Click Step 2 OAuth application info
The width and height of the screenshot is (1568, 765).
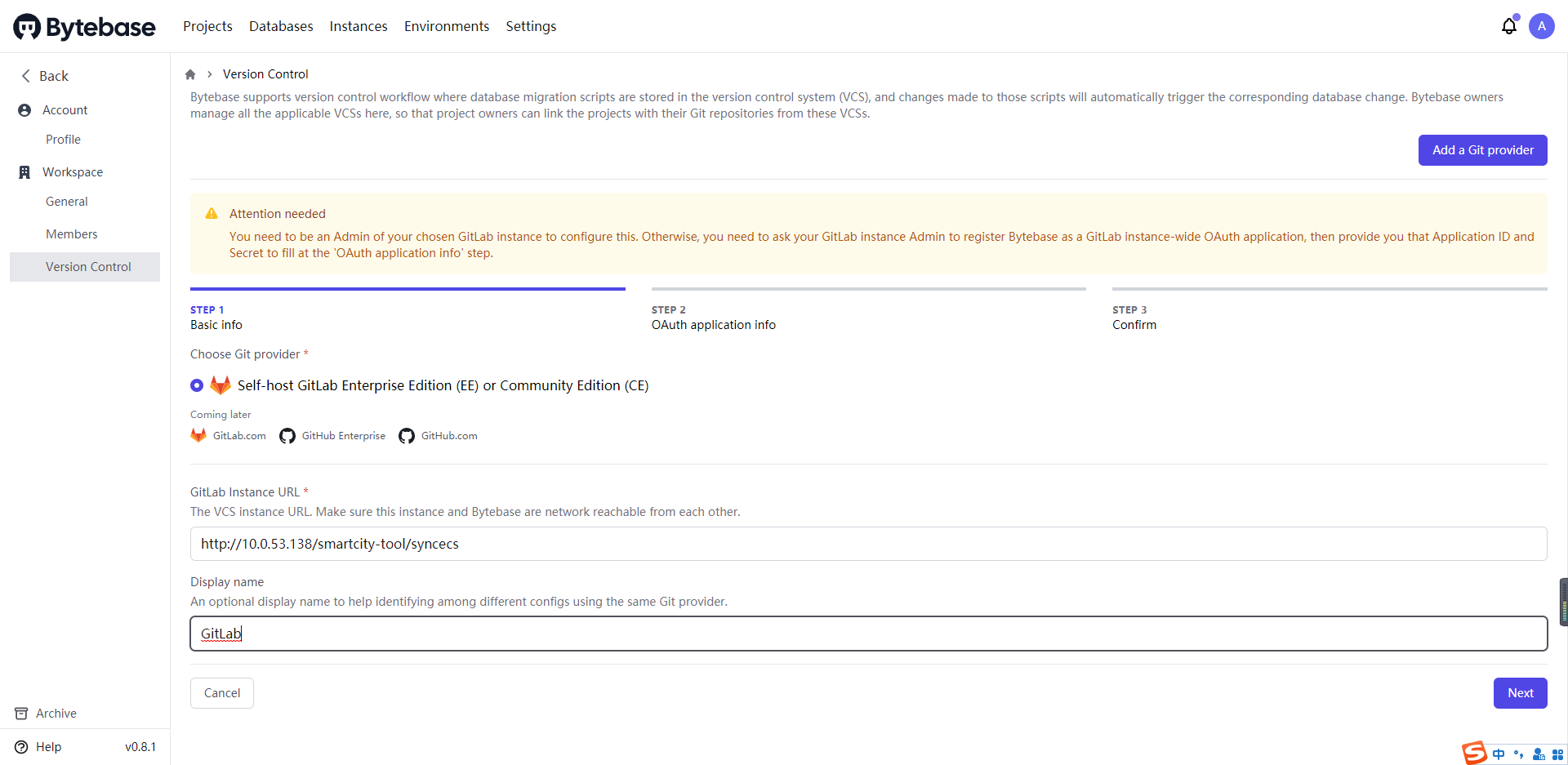[x=869, y=310]
